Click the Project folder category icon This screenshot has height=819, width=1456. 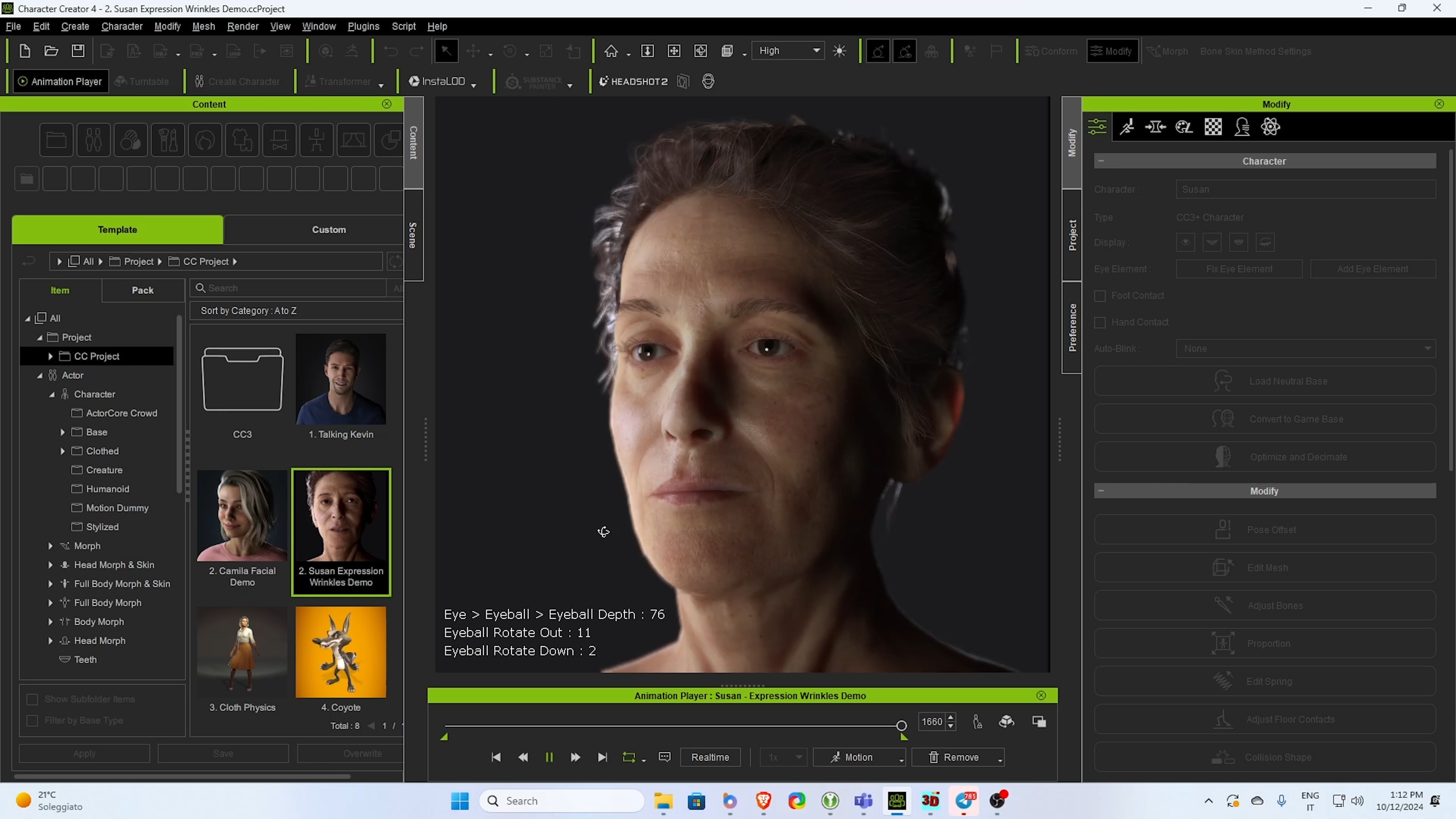click(x=56, y=140)
